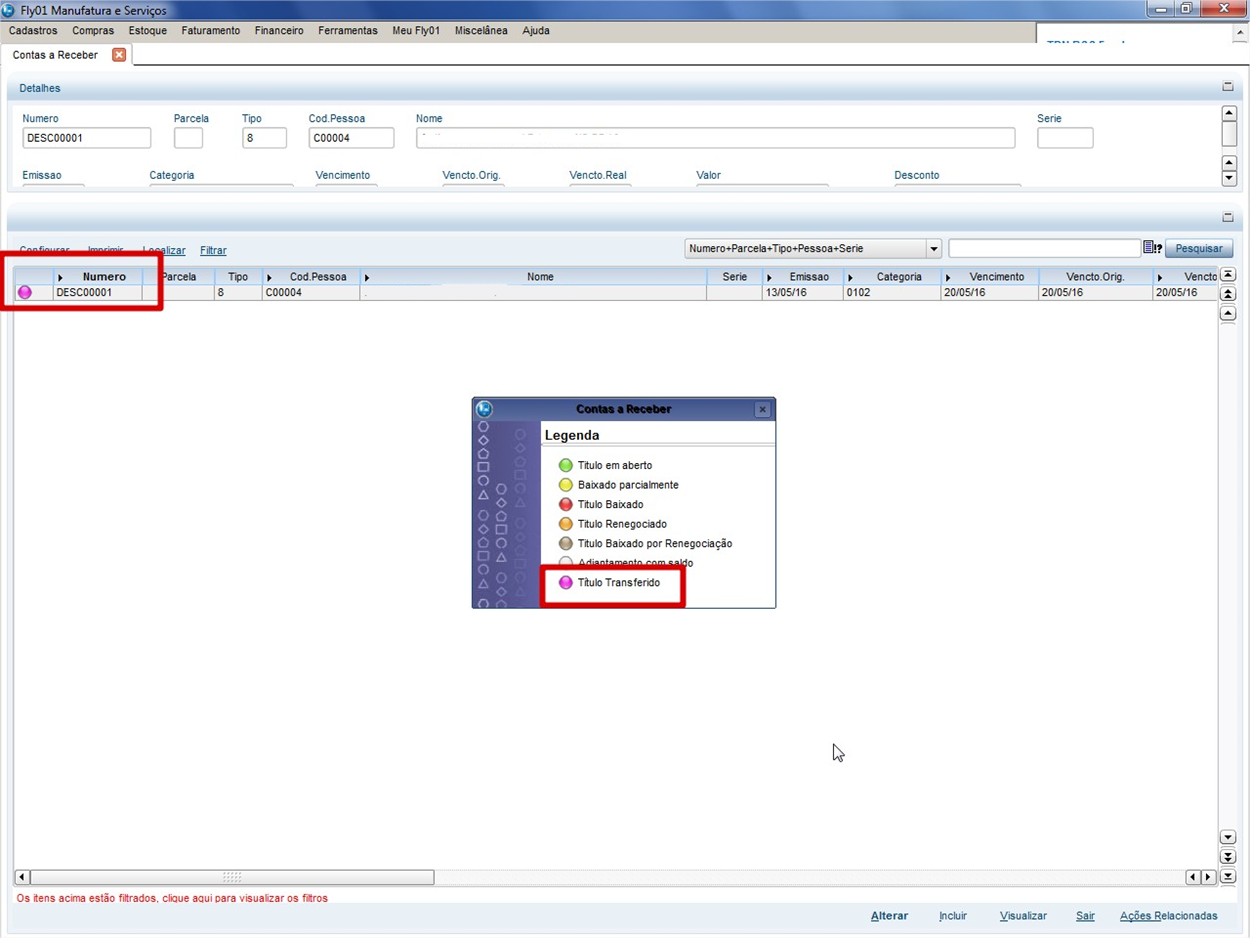1250x938 pixels.
Task: Click the horizontal scrollbar thumb
Action: pos(232,877)
